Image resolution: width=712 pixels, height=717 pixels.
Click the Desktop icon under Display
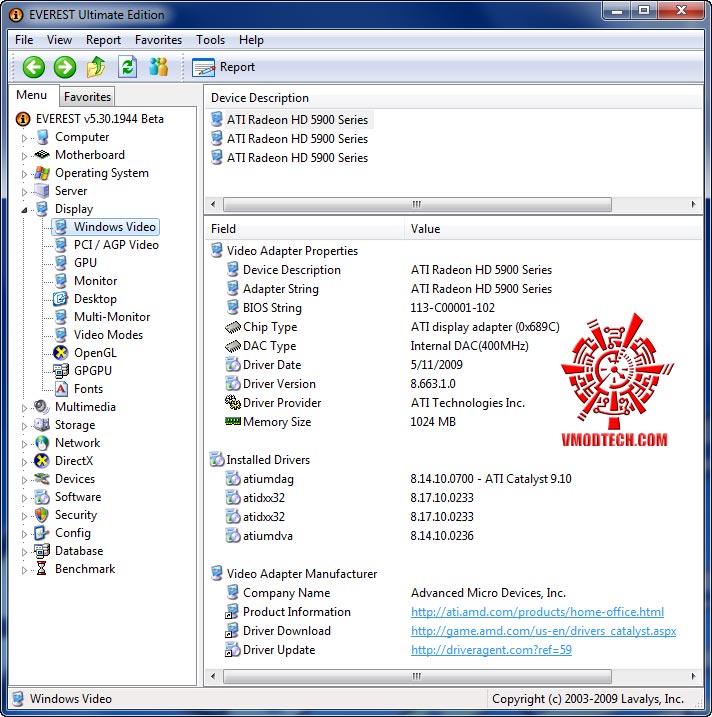(x=61, y=299)
